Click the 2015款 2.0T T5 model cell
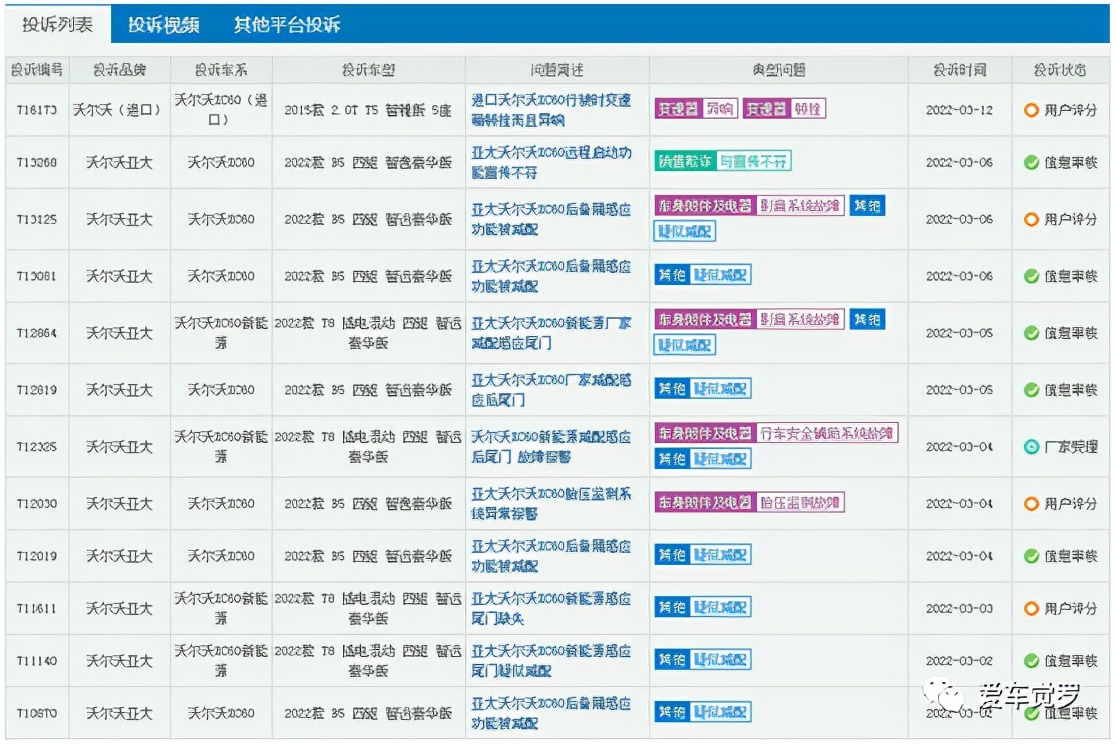Screen dimensions: 1116x744 [x=368, y=110]
